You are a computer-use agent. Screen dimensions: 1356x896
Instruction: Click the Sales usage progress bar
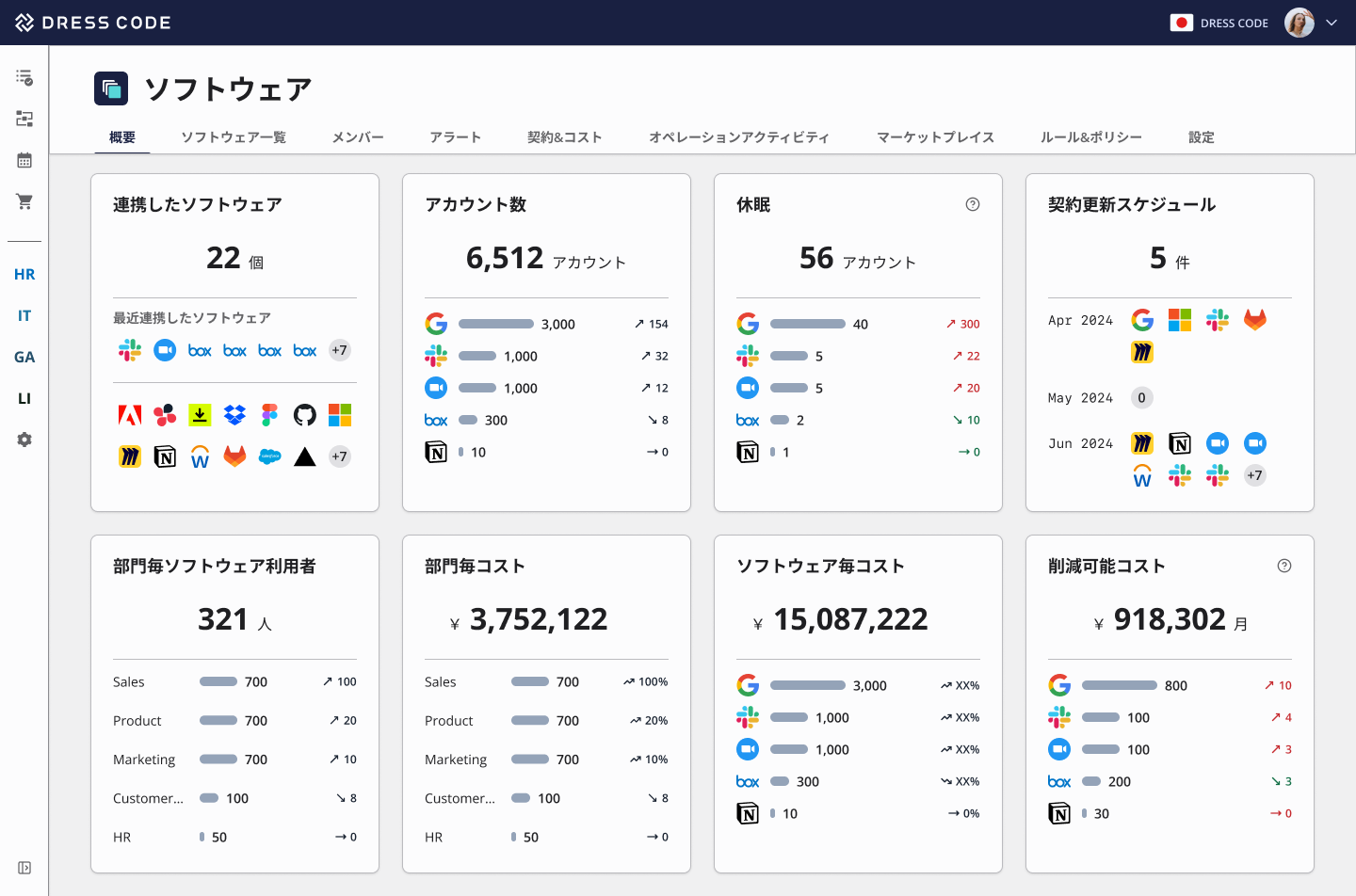pyautogui.click(x=217, y=681)
